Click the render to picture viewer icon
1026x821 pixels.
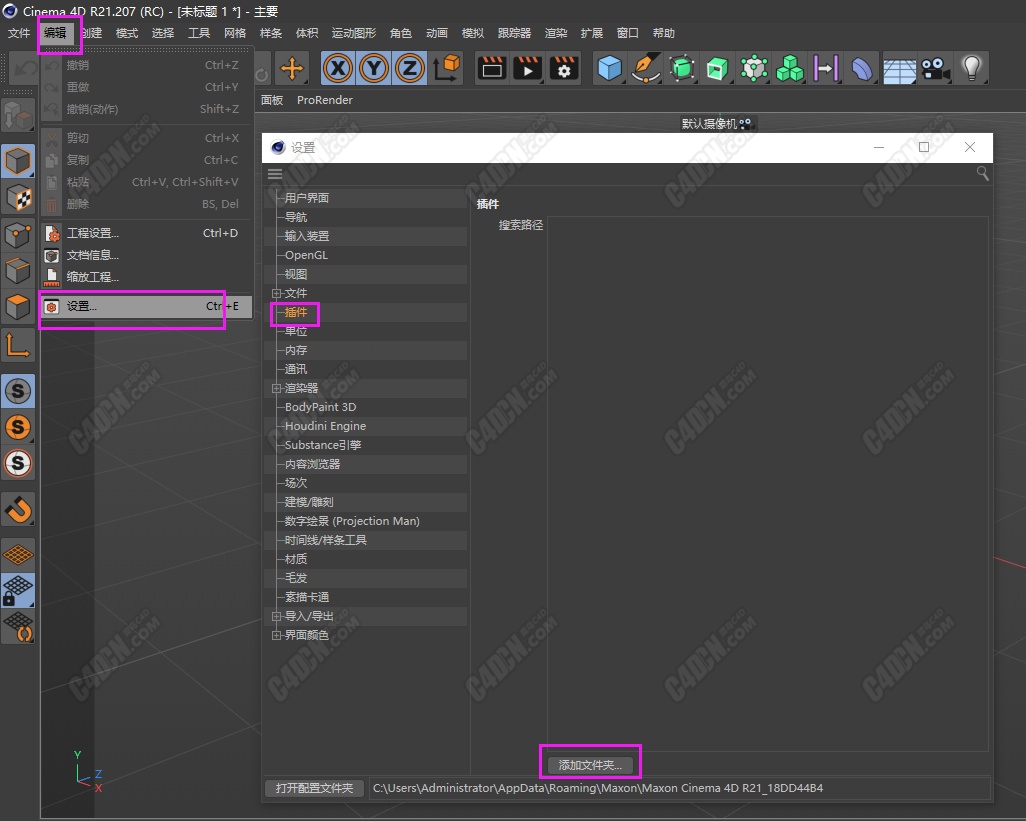[x=527, y=68]
